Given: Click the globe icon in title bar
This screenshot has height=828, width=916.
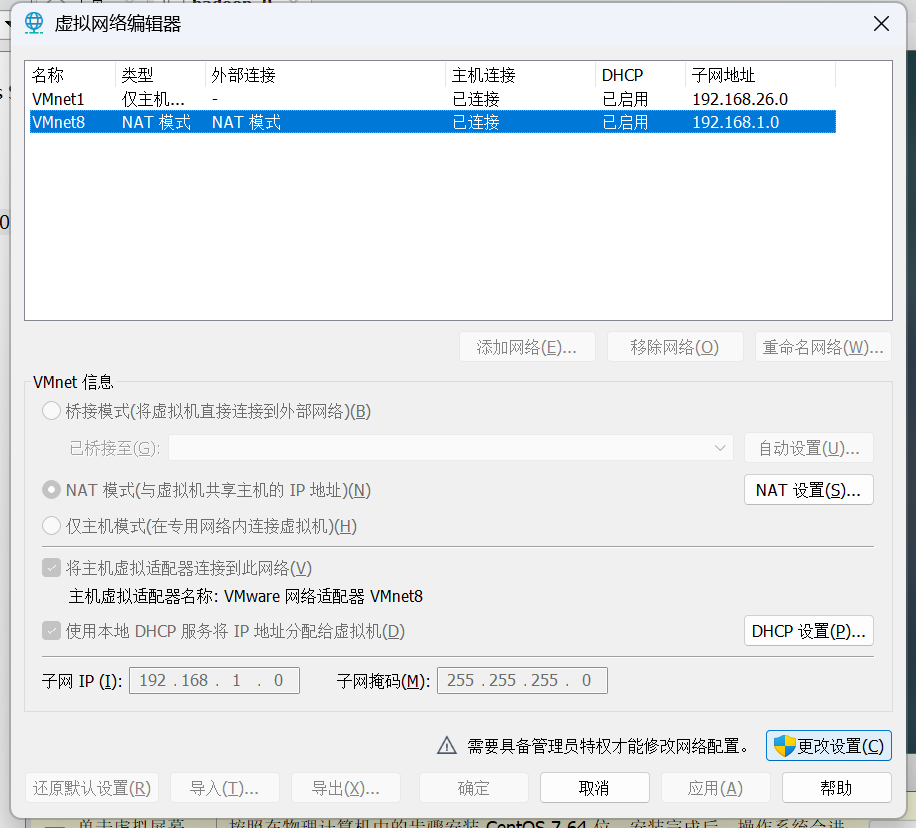Looking at the screenshot, I should [x=34, y=24].
